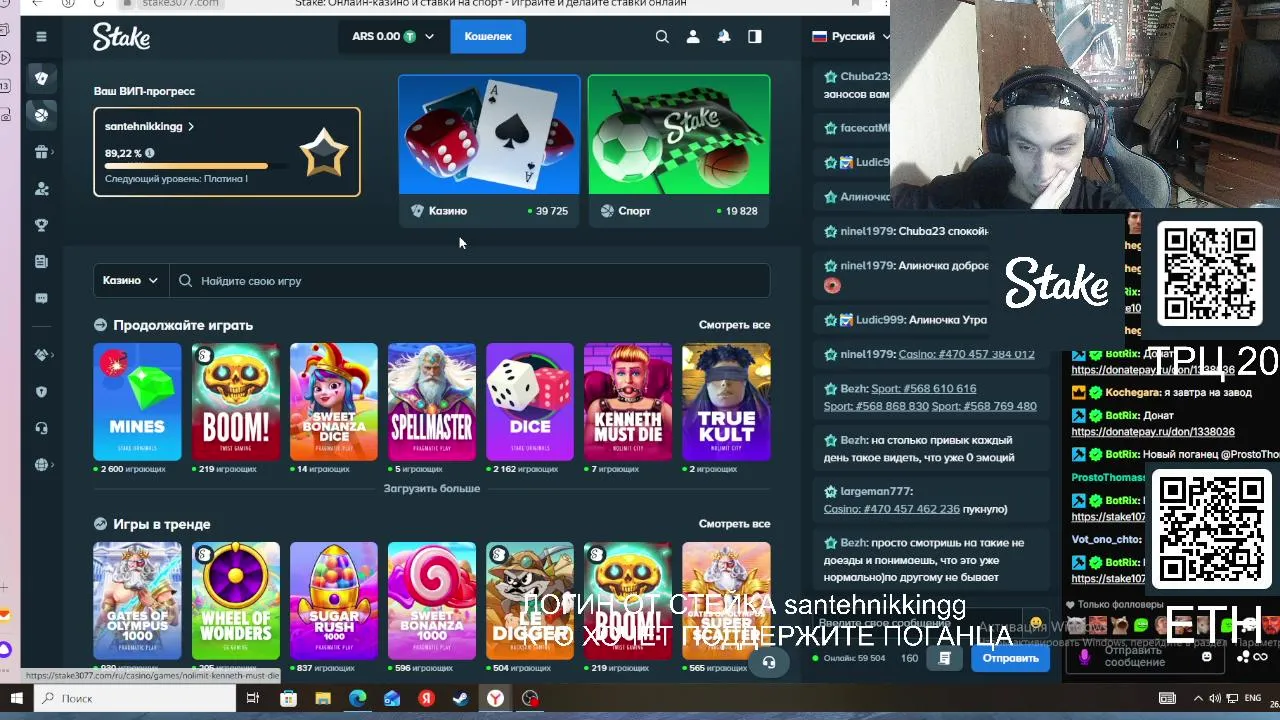Open Sports section from sidebar ball icon
The height and width of the screenshot is (720, 1280).
pyautogui.click(x=41, y=115)
